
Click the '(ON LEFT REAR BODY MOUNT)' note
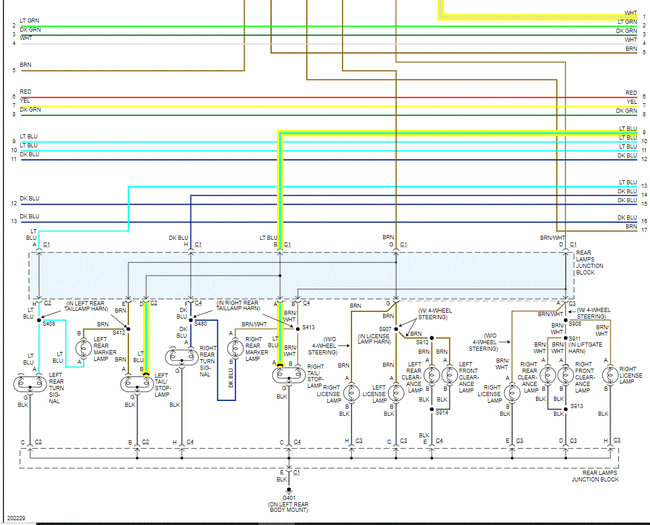(289, 507)
